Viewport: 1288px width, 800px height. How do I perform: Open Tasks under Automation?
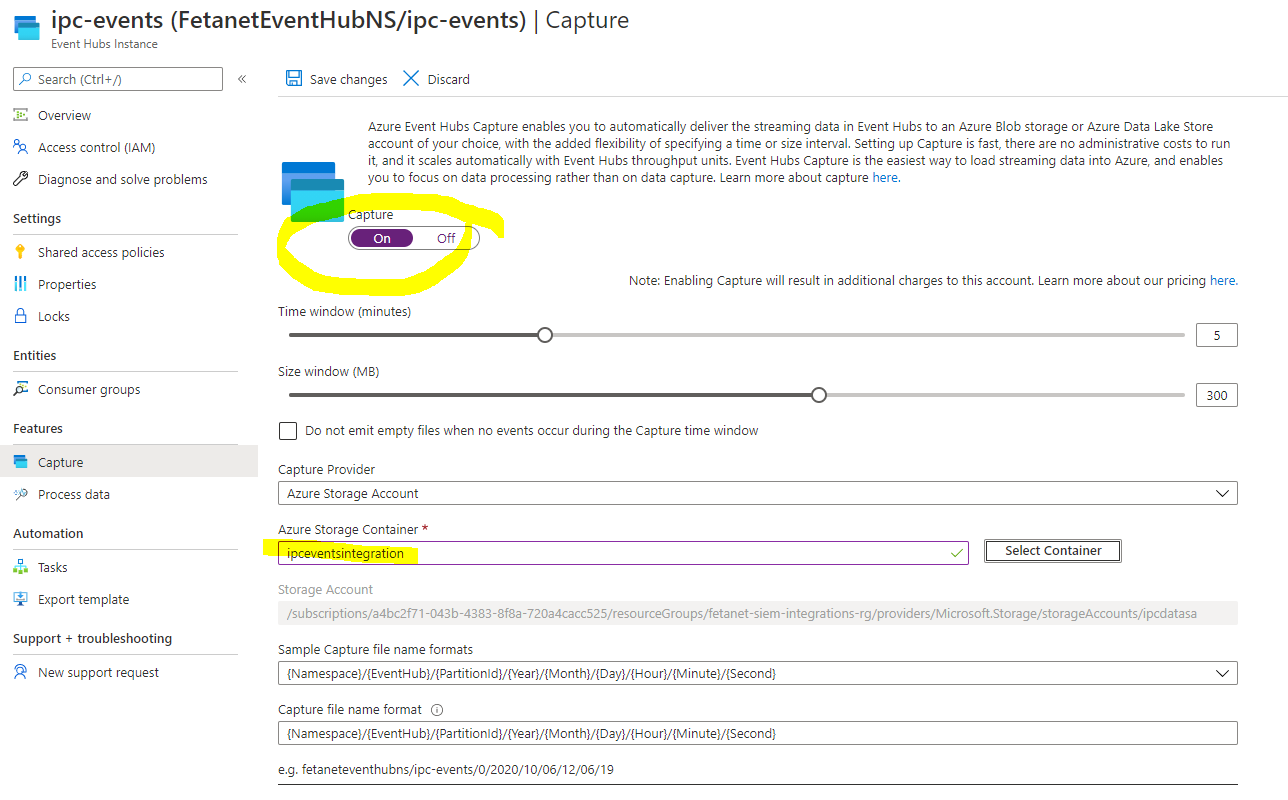(51, 566)
